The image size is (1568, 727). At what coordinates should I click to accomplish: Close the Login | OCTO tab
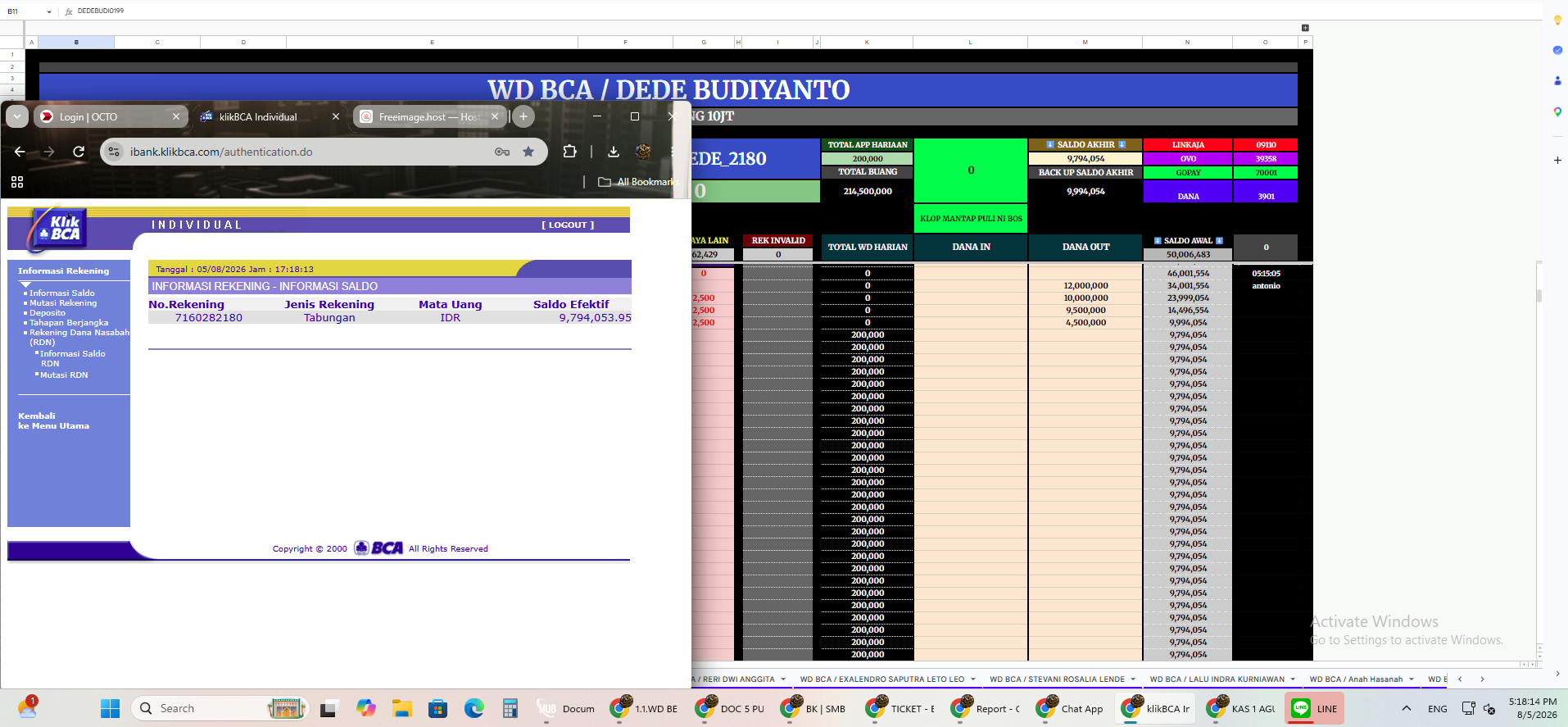pyautogui.click(x=176, y=116)
